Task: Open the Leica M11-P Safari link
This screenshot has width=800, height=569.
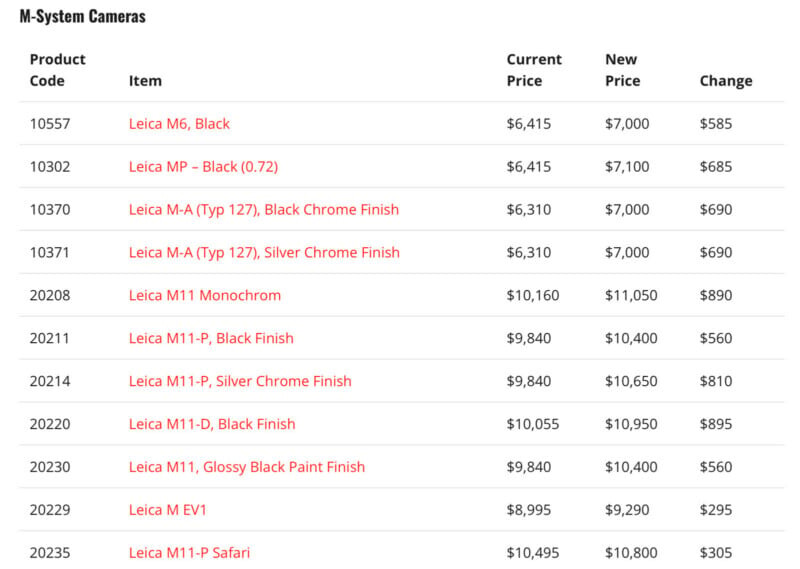Action: point(189,553)
